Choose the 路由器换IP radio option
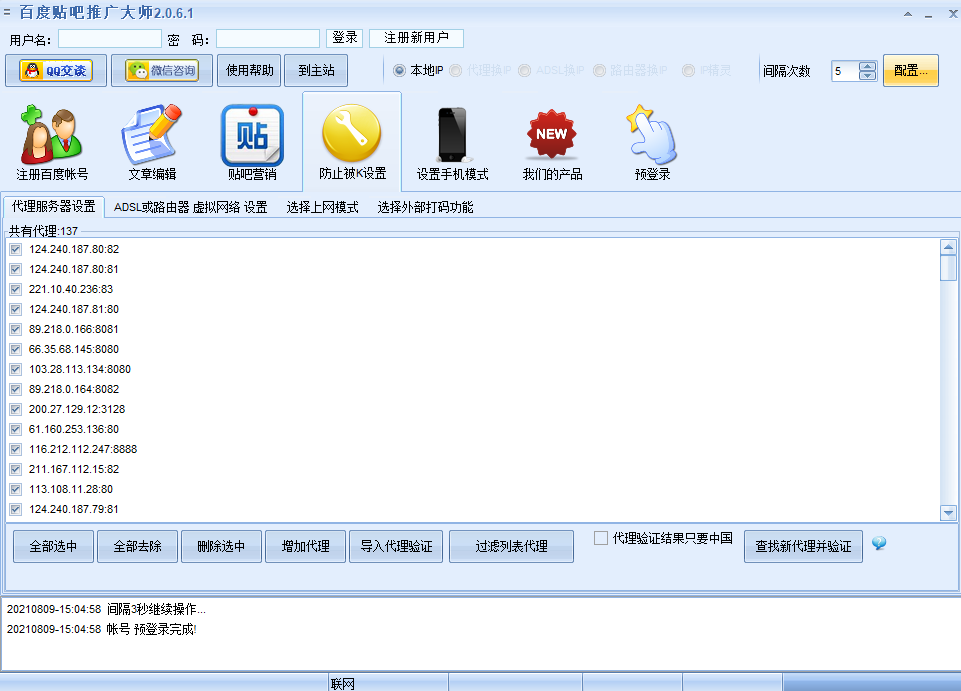Viewport: 961px width, 691px height. tap(599, 71)
